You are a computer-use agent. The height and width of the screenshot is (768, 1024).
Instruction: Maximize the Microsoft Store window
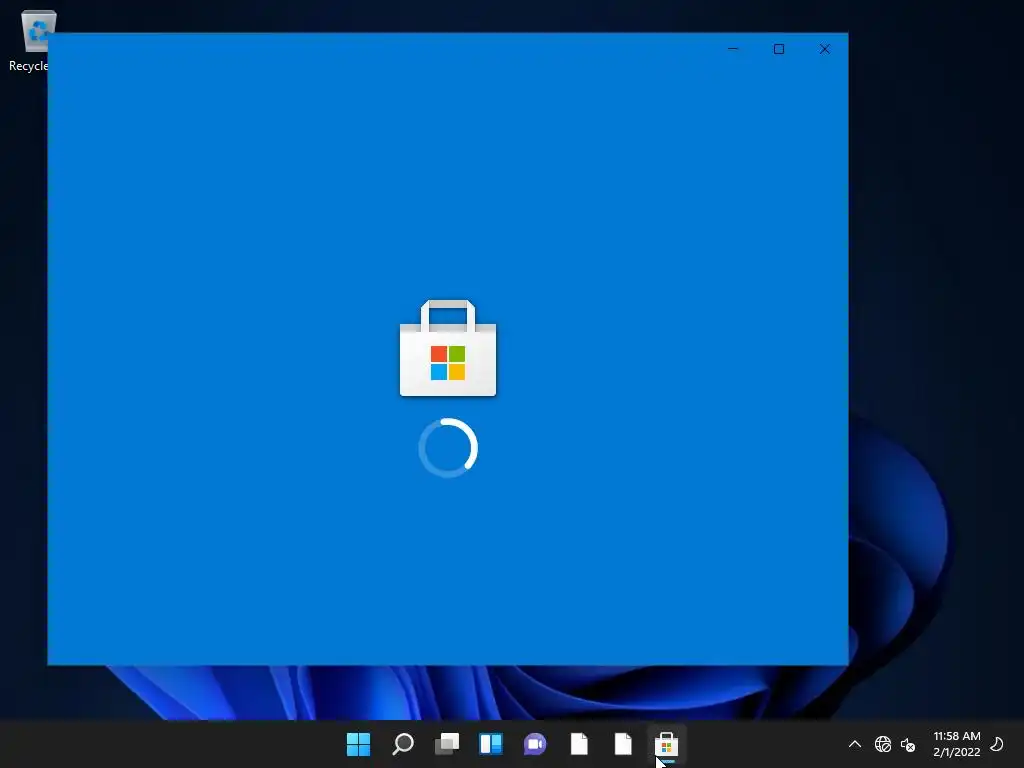click(778, 49)
